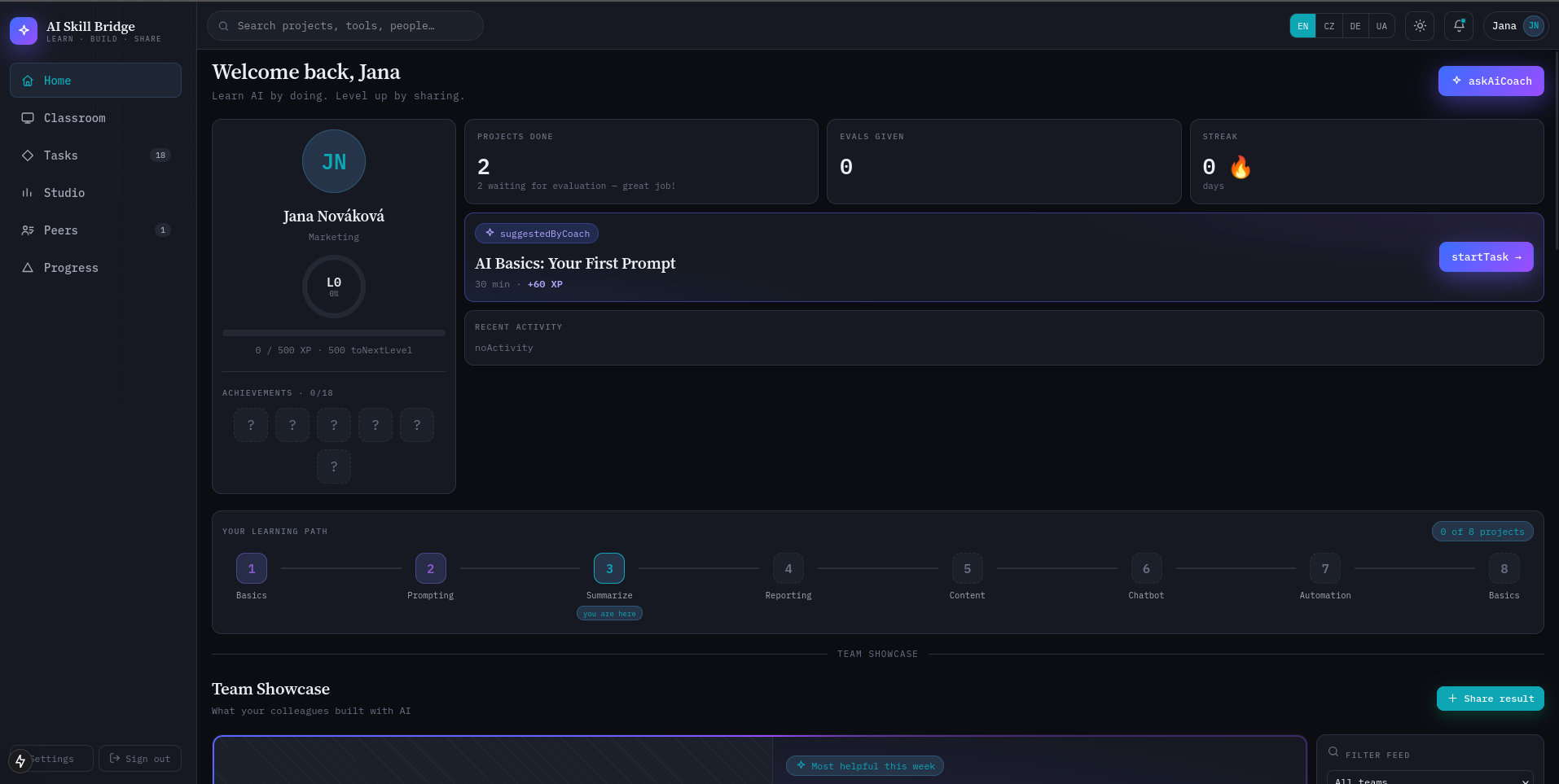Select learning path step 6 Chatbot
Image resolution: width=1559 pixels, height=784 pixels.
1146,568
